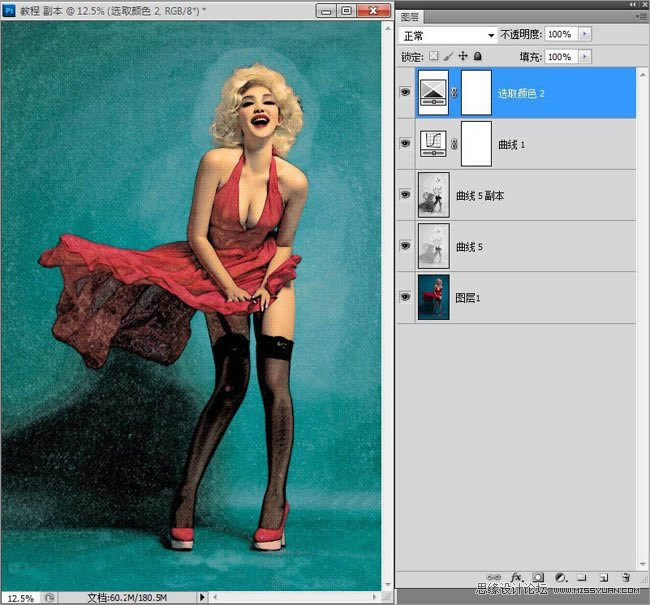The width and height of the screenshot is (650, 605).
Task: Switch to the 图层 panel tab
Action: click(x=410, y=17)
